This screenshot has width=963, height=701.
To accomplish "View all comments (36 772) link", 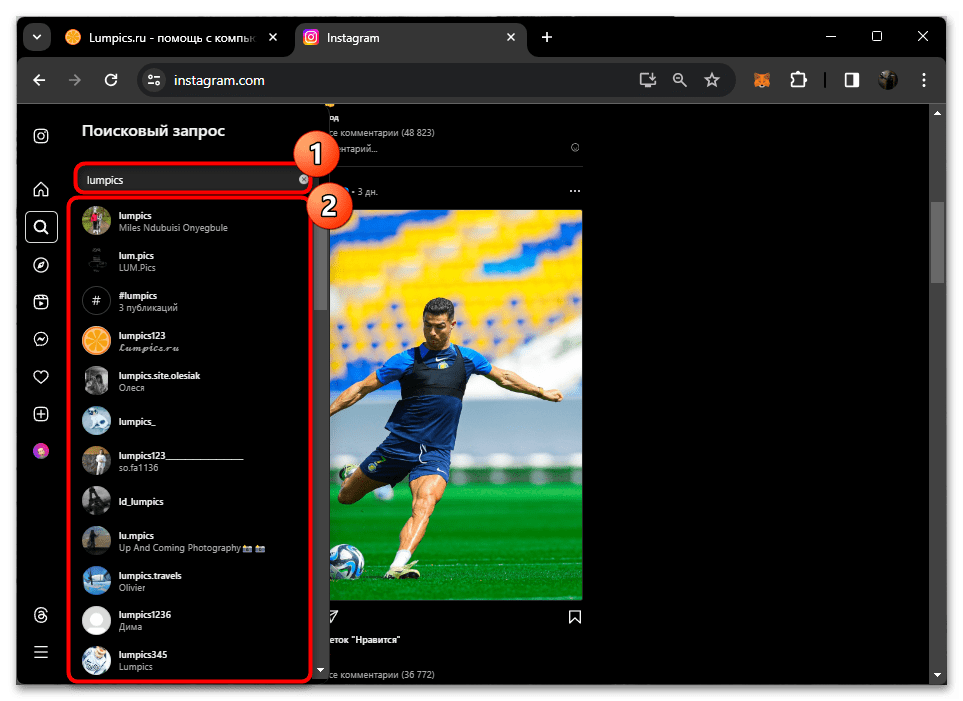I will (382, 675).
